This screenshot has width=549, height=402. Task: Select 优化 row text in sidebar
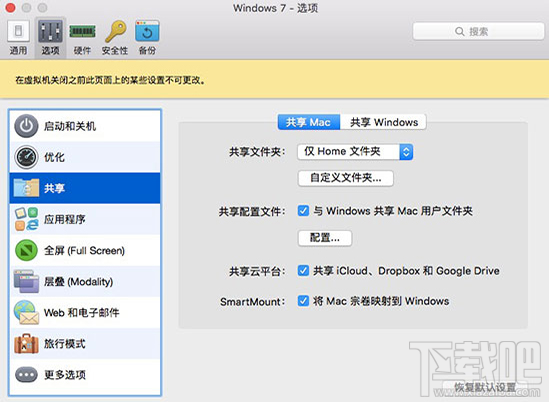[x=54, y=157]
